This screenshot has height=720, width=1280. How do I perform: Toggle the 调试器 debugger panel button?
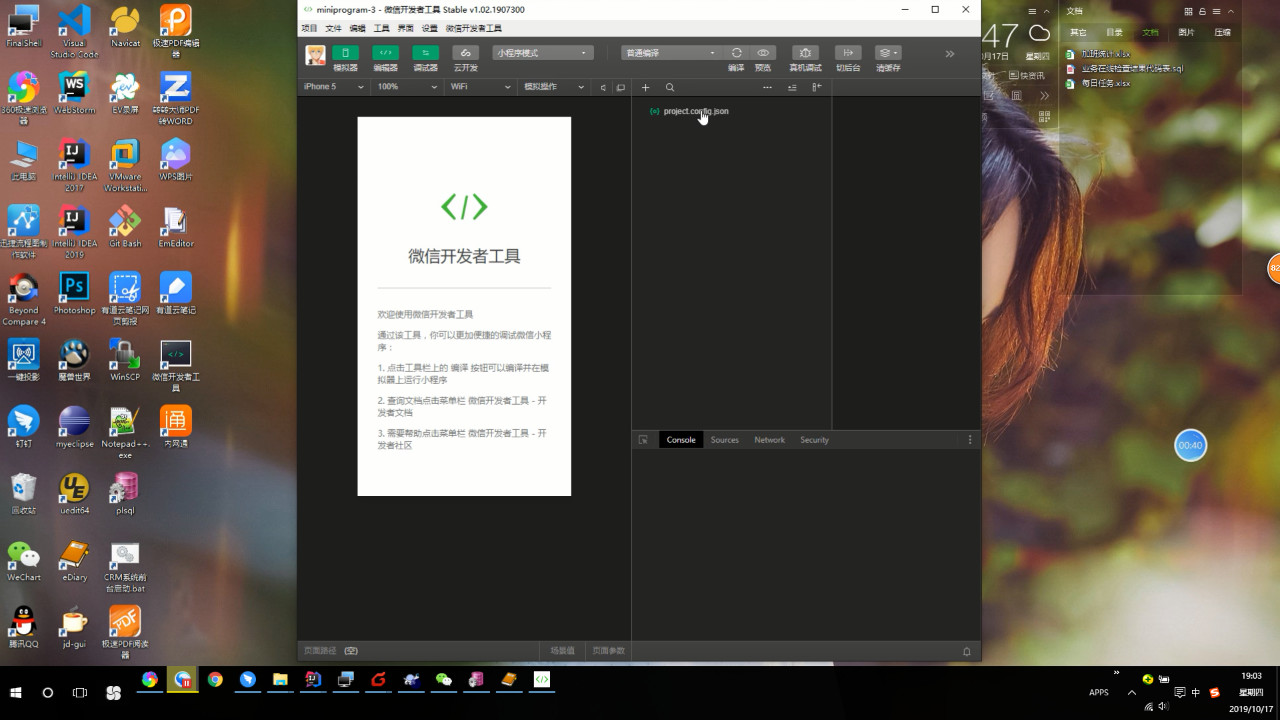(x=425, y=53)
